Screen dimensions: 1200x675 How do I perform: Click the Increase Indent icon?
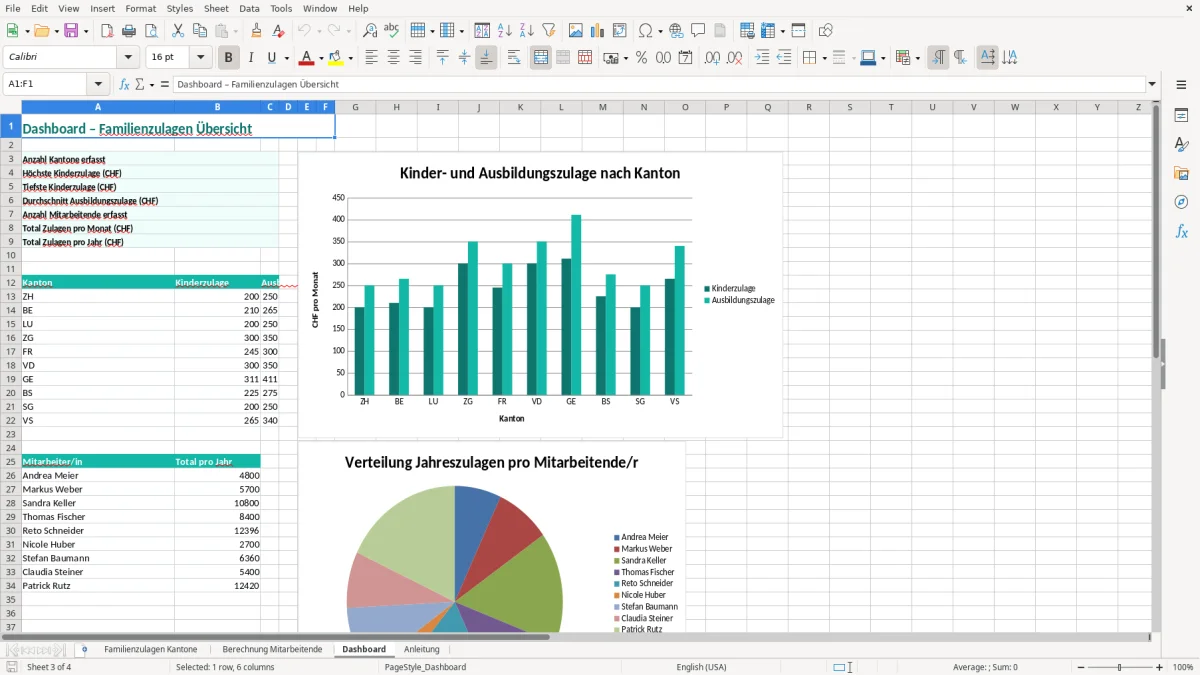[762, 58]
